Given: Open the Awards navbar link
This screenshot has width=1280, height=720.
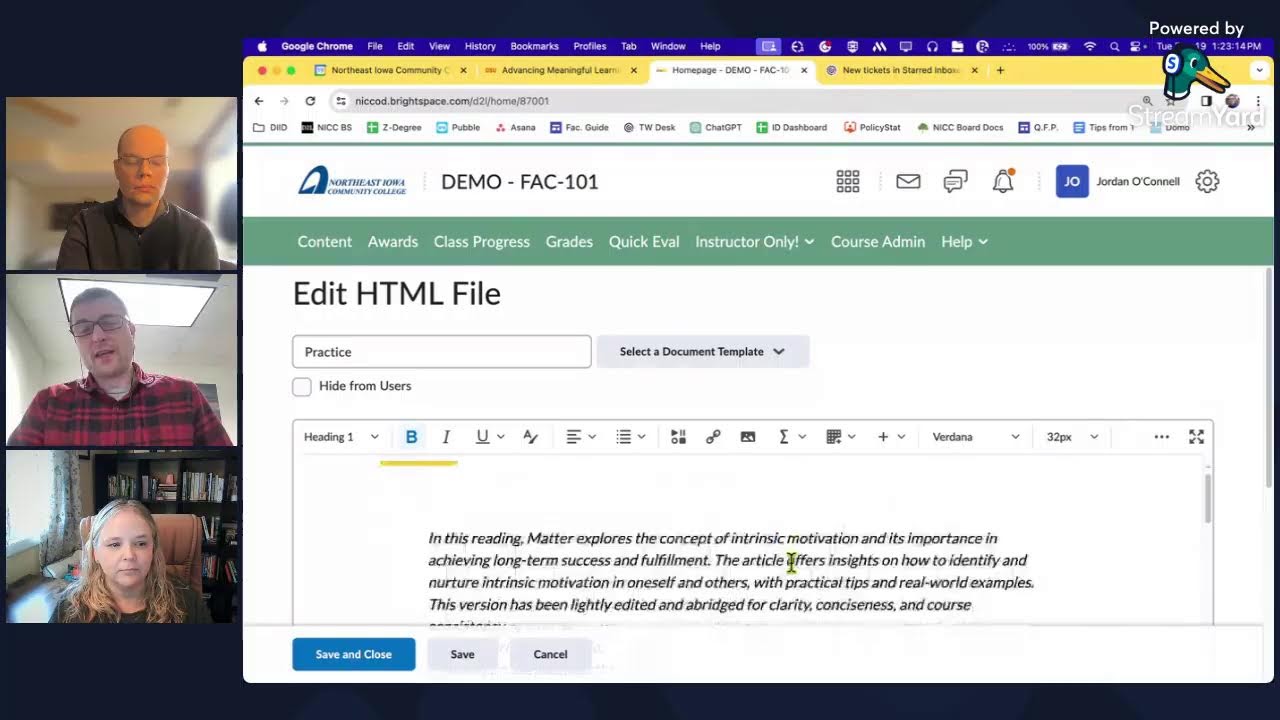Looking at the screenshot, I should [393, 242].
